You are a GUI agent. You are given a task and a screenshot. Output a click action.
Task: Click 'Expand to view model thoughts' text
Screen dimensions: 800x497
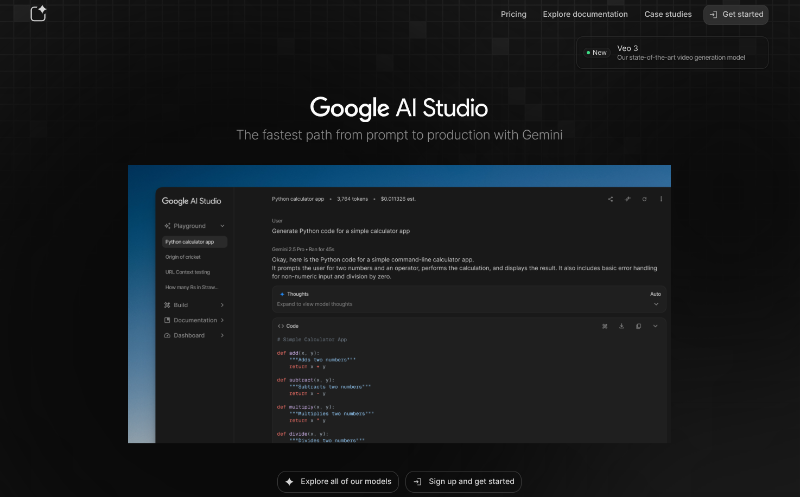(314, 304)
